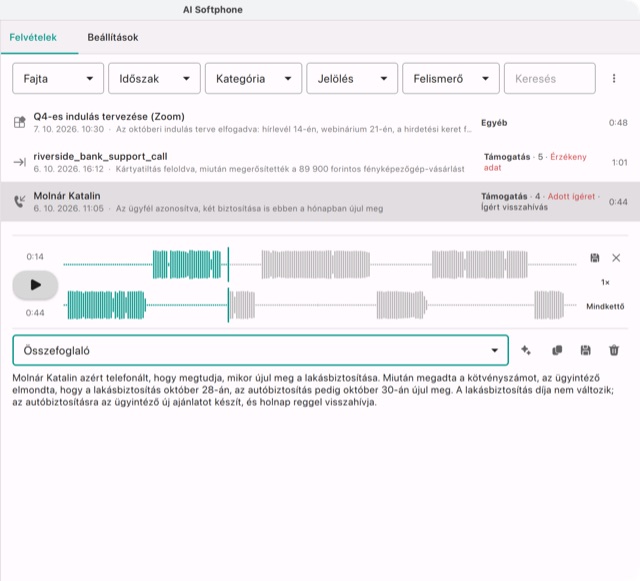Click the 0:14 current playback time
Image resolution: width=640 pixels, height=581 pixels.
point(35,257)
